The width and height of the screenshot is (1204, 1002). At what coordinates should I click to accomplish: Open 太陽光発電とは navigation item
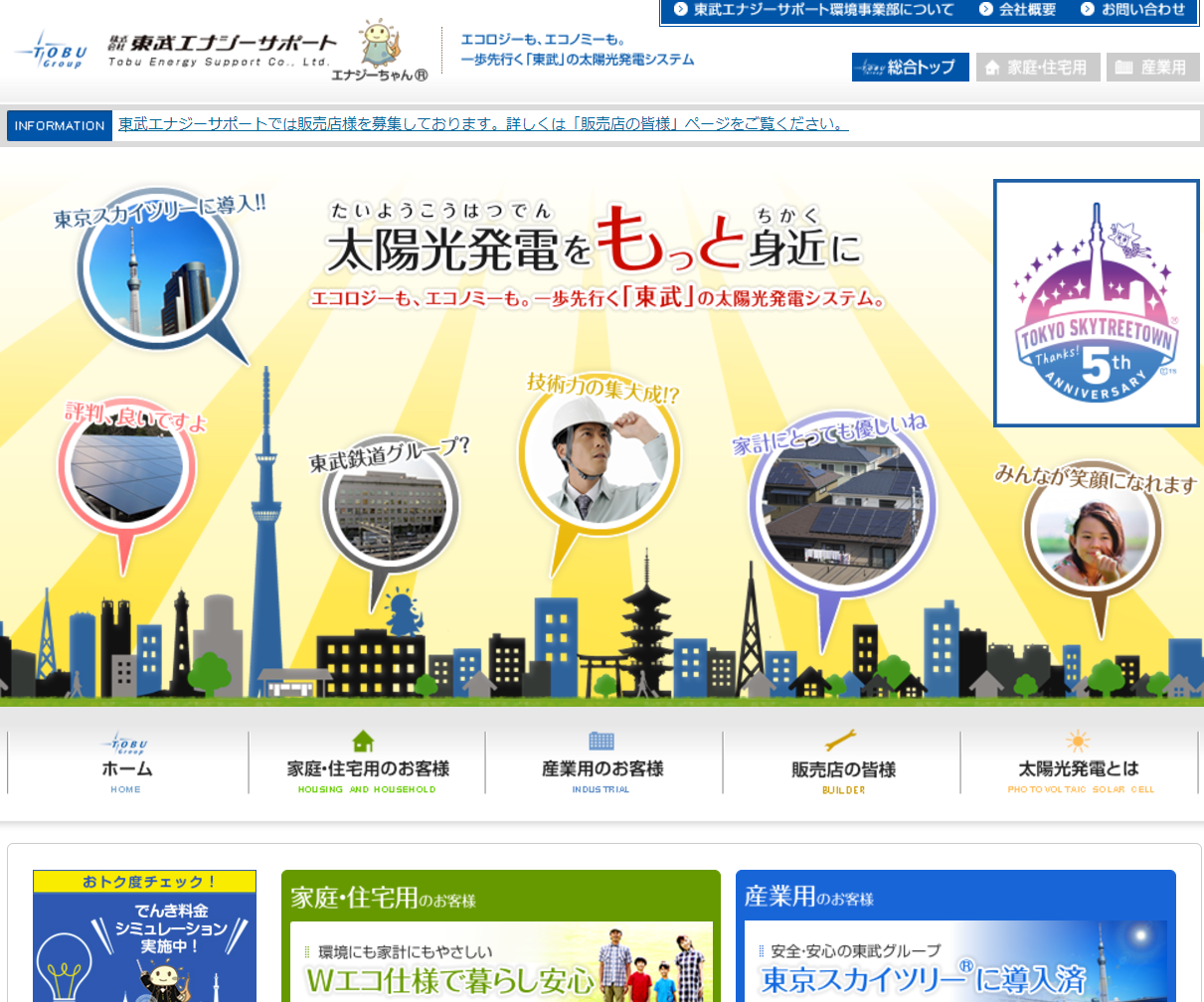(x=1080, y=763)
